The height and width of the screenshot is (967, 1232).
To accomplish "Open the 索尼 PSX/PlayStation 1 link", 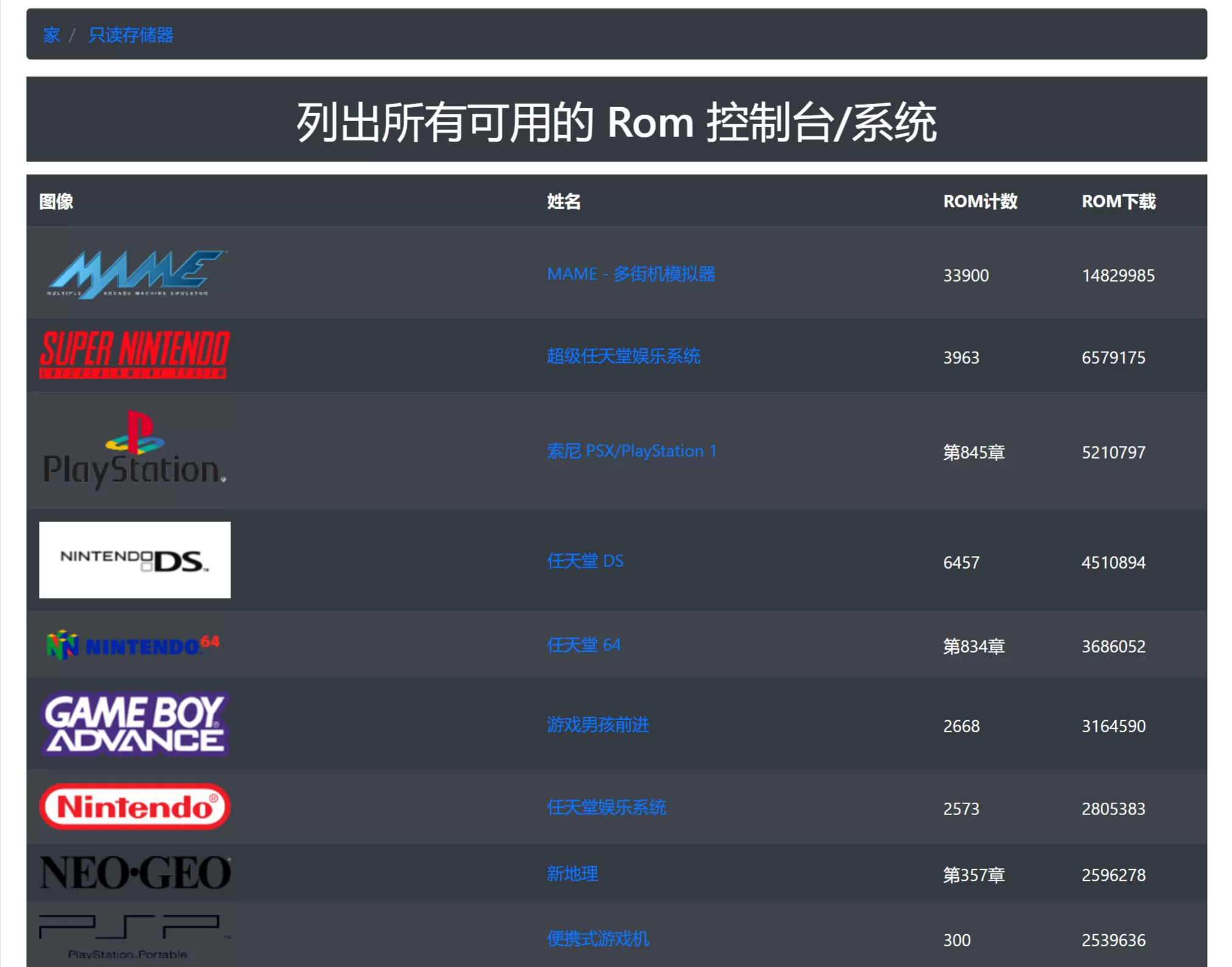I will click(632, 451).
